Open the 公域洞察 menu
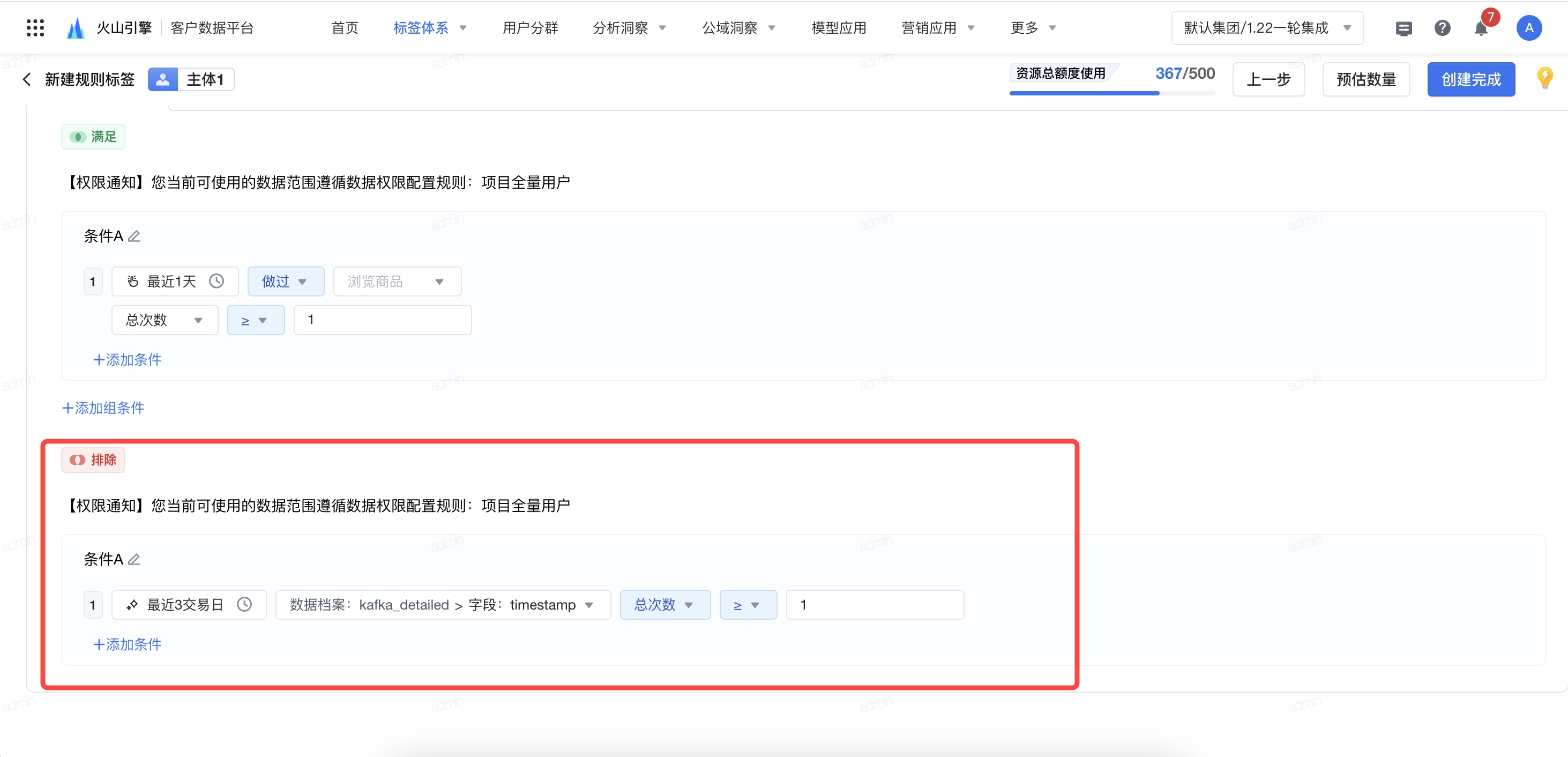Viewport: 1568px width, 757px height. tap(738, 28)
